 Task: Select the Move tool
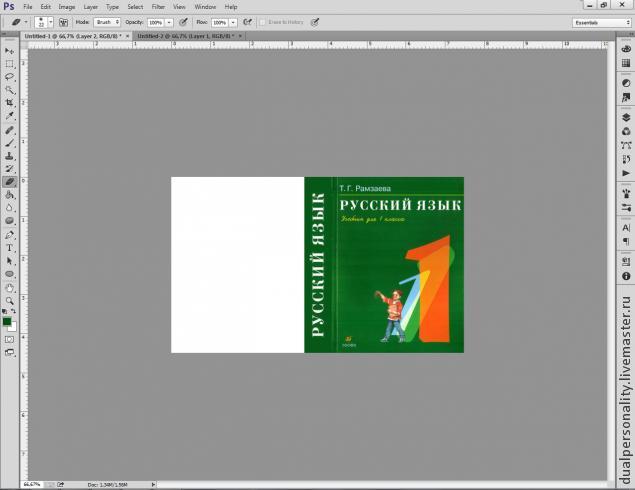(10, 50)
